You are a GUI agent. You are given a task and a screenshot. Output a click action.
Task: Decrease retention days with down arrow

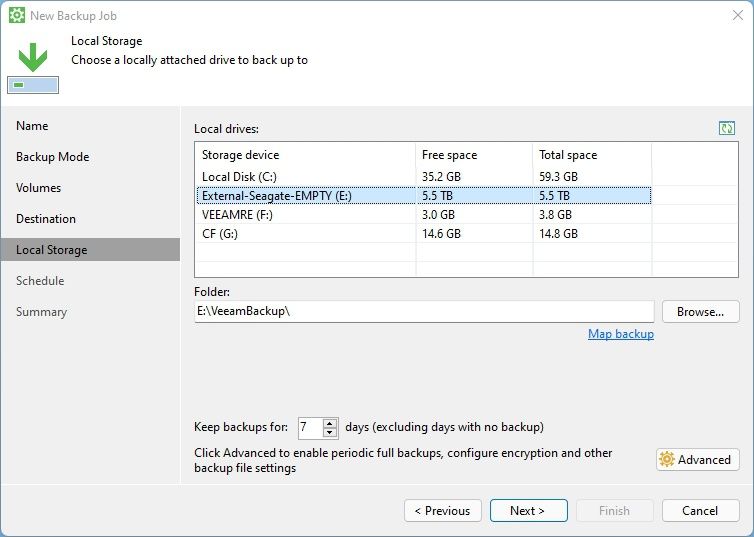coord(329,432)
